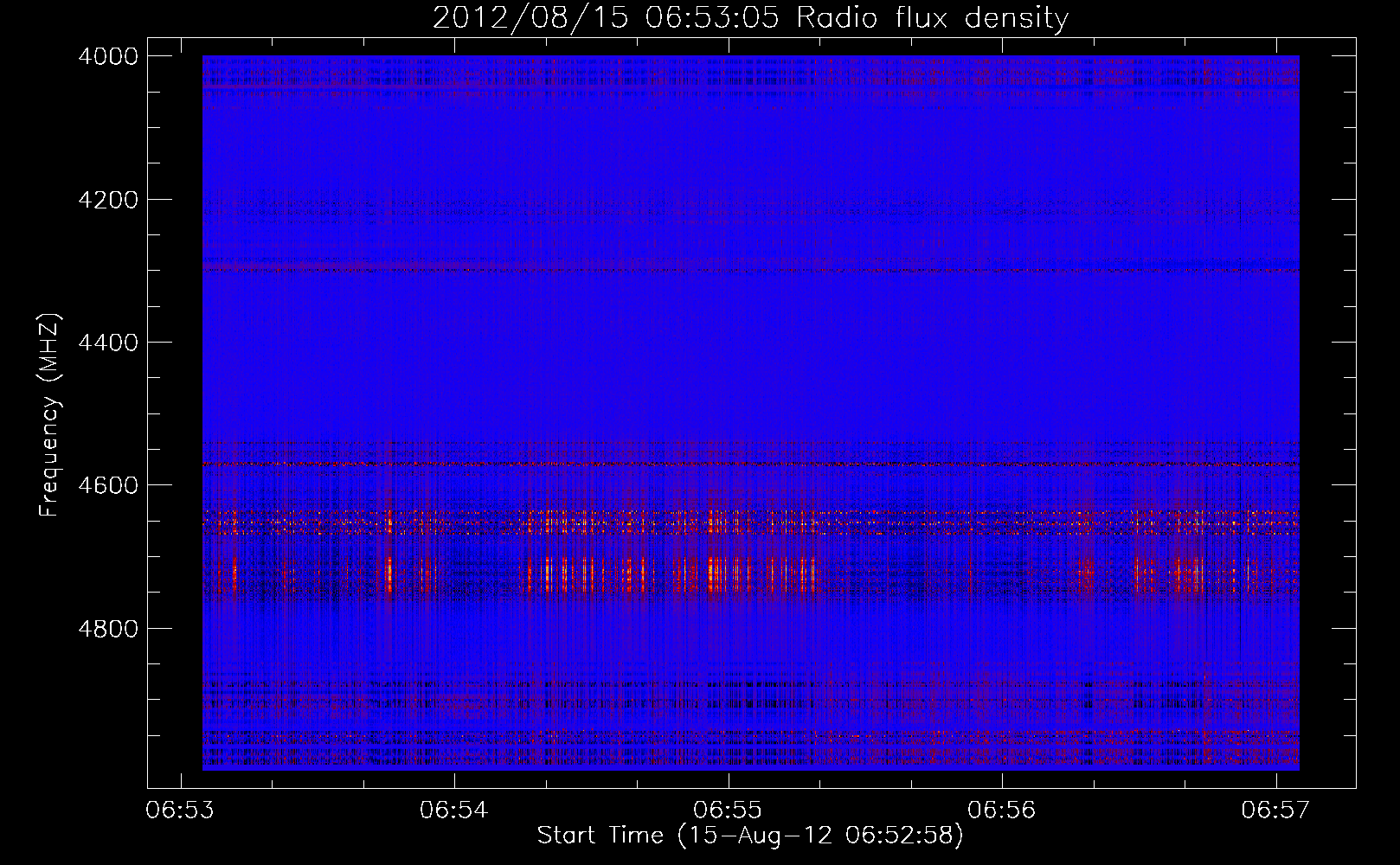This screenshot has width=1400, height=865.
Task: Select the 4600 frequency axis label
Action: click(108, 485)
